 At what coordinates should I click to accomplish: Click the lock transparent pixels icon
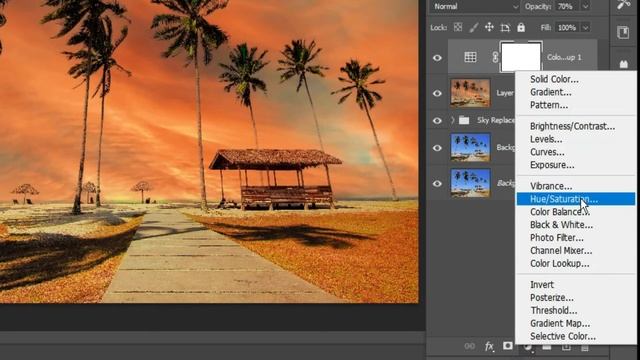(458, 27)
